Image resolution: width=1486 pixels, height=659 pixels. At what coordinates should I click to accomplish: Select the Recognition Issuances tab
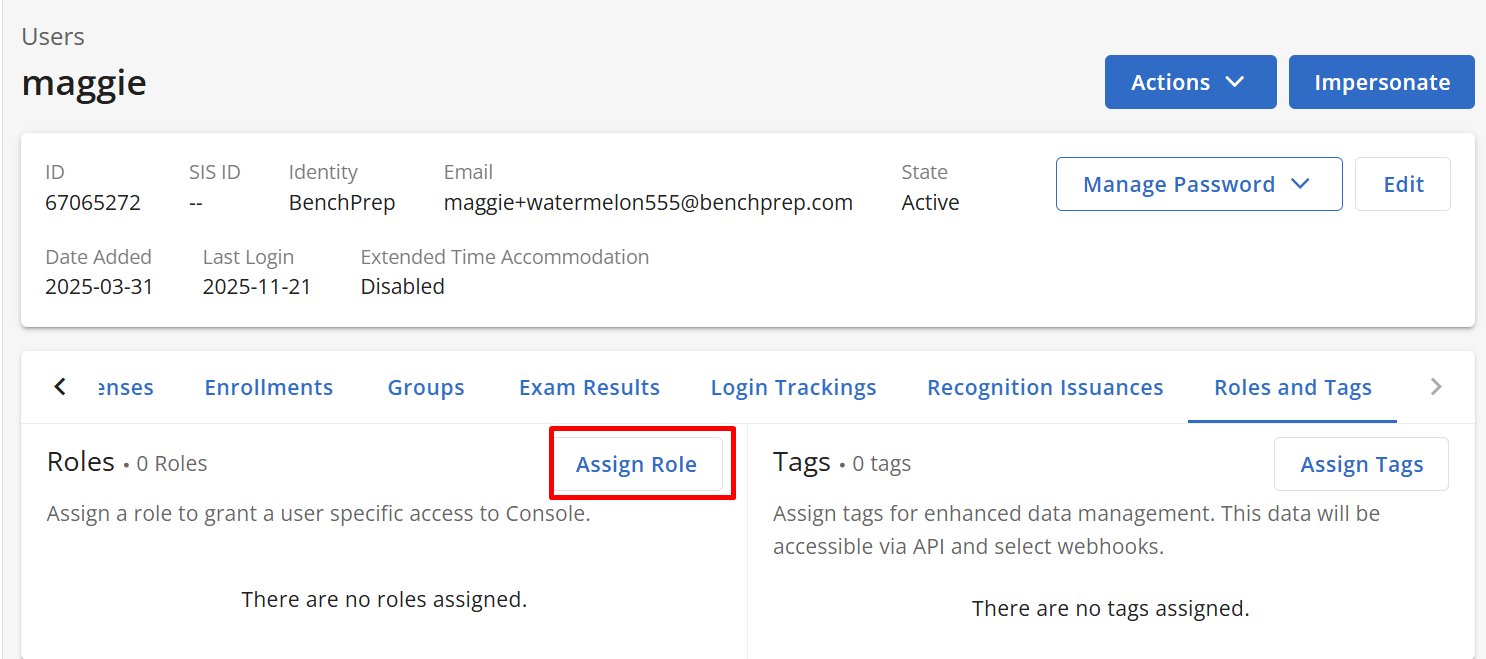pyautogui.click(x=1045, y=387)
